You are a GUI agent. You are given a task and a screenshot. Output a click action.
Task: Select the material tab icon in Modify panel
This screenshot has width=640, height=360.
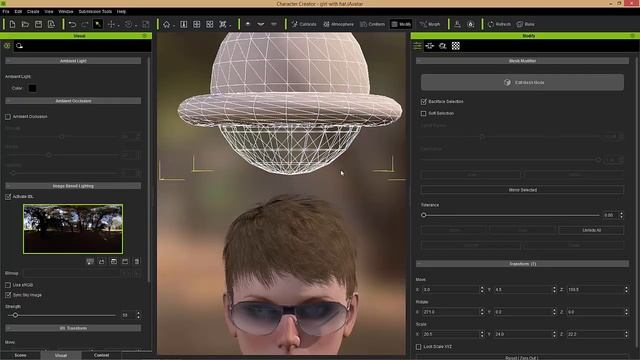pyautogui.click(x=443, y=46)
